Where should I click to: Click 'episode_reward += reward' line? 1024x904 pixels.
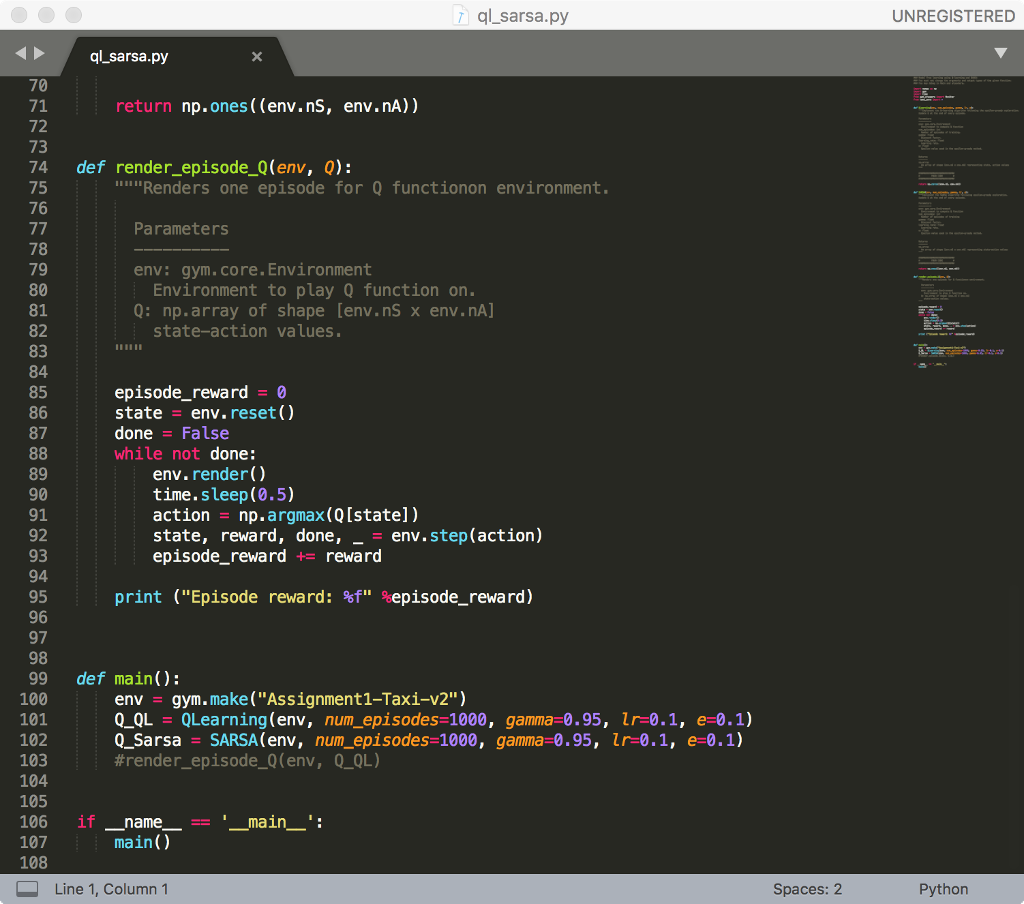pos(267,557)
